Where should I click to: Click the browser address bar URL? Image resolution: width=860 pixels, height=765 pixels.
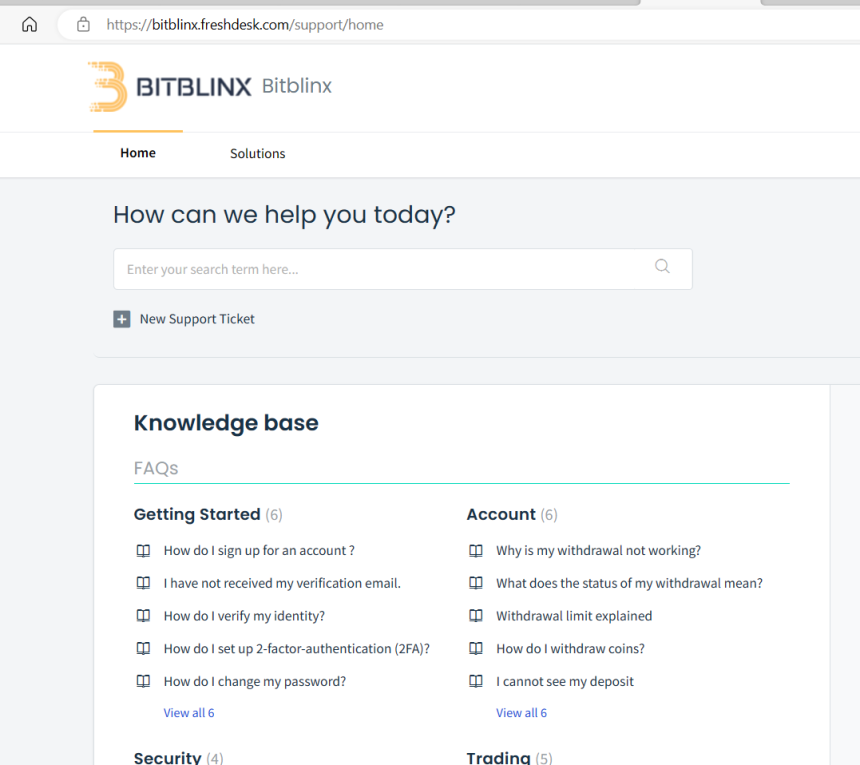[245, 25]
